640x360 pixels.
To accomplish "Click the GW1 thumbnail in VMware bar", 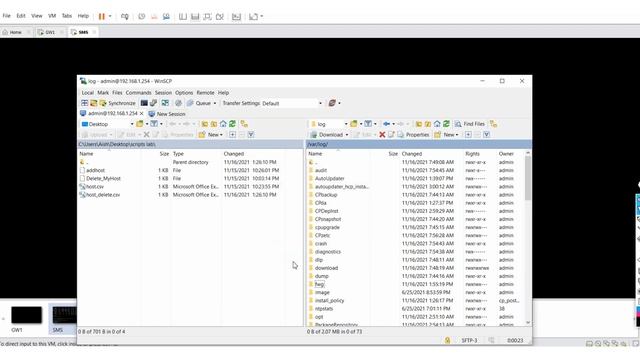I will pos(26,315).
